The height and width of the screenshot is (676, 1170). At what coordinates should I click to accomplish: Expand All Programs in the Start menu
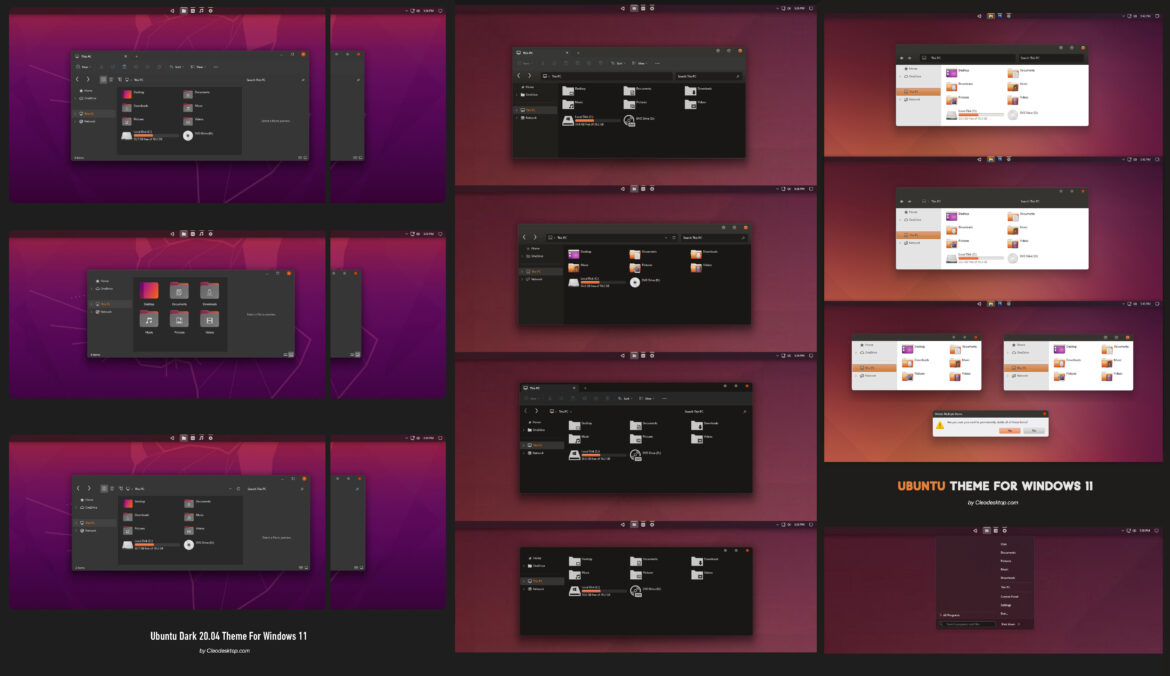point(949,615)
